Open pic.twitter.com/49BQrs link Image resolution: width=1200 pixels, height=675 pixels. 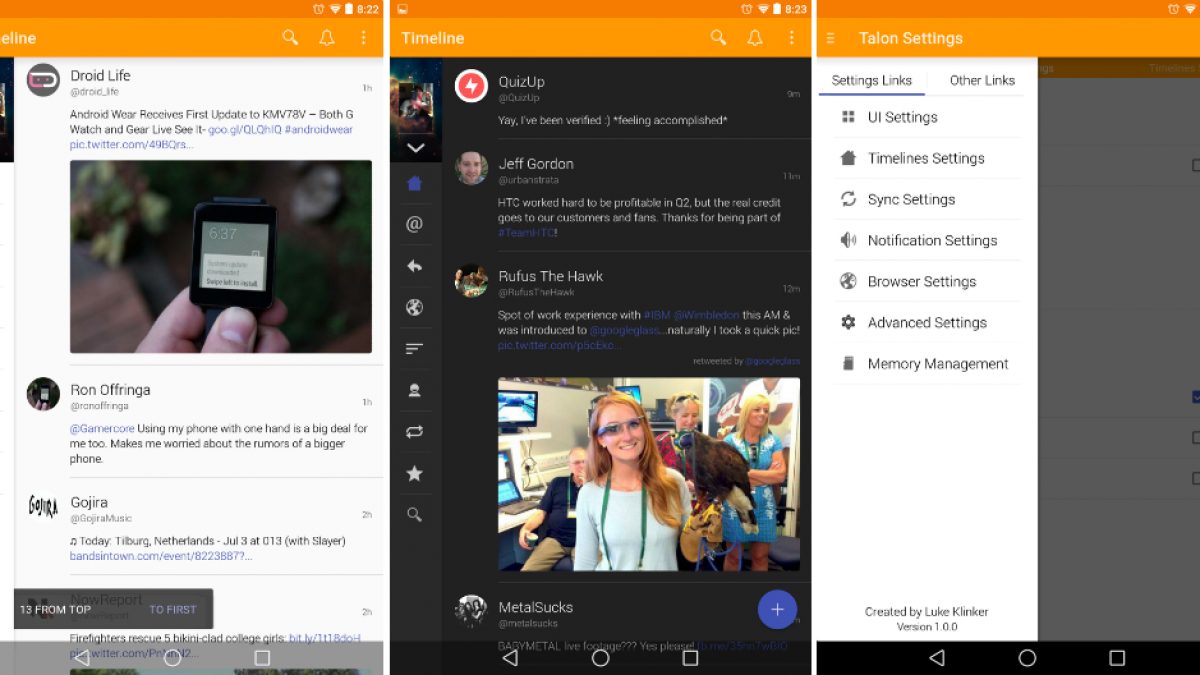(131, 145)
